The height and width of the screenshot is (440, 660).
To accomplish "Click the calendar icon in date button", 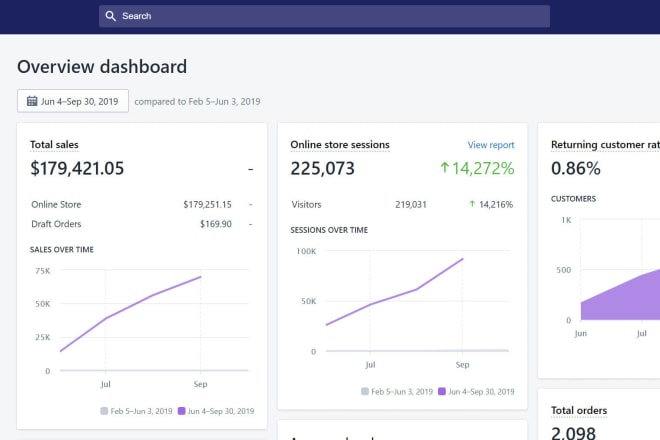I will coord(32,101).
